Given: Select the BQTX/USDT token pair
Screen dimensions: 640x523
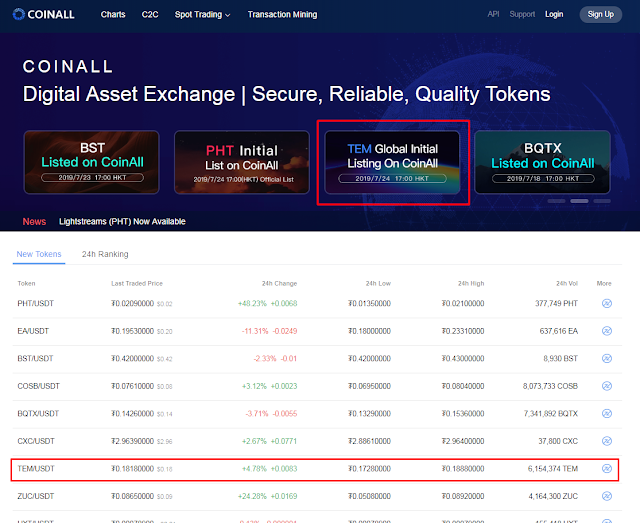Looking at the screenshot, I should [x=38, y=414].
